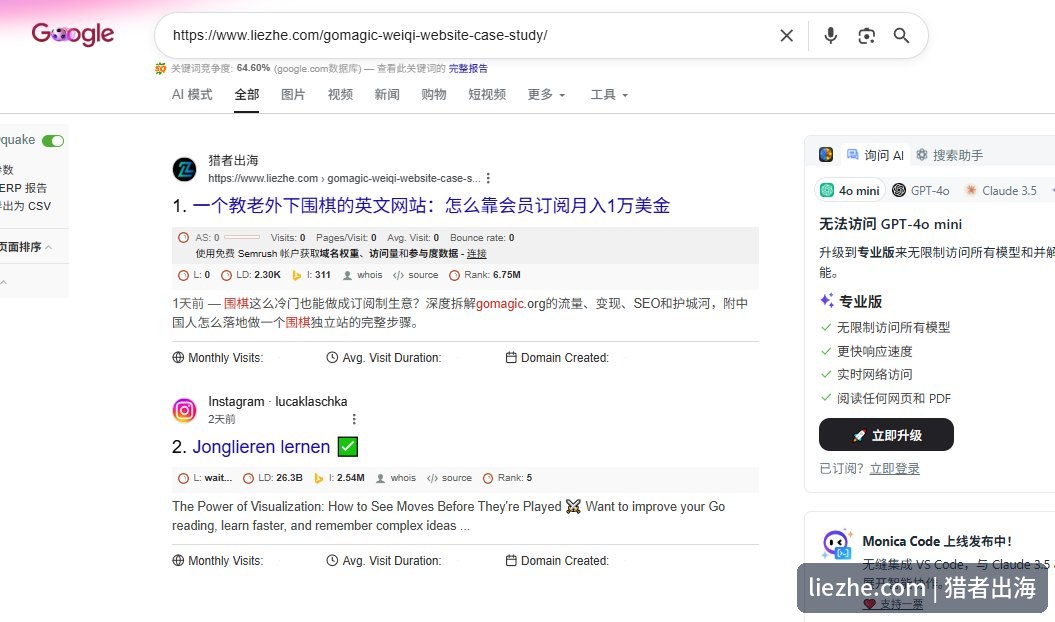Image resolution: width=1055 pixels, height=622 pixels.
Task: Click the Google logo
Action: pos(73,34)
